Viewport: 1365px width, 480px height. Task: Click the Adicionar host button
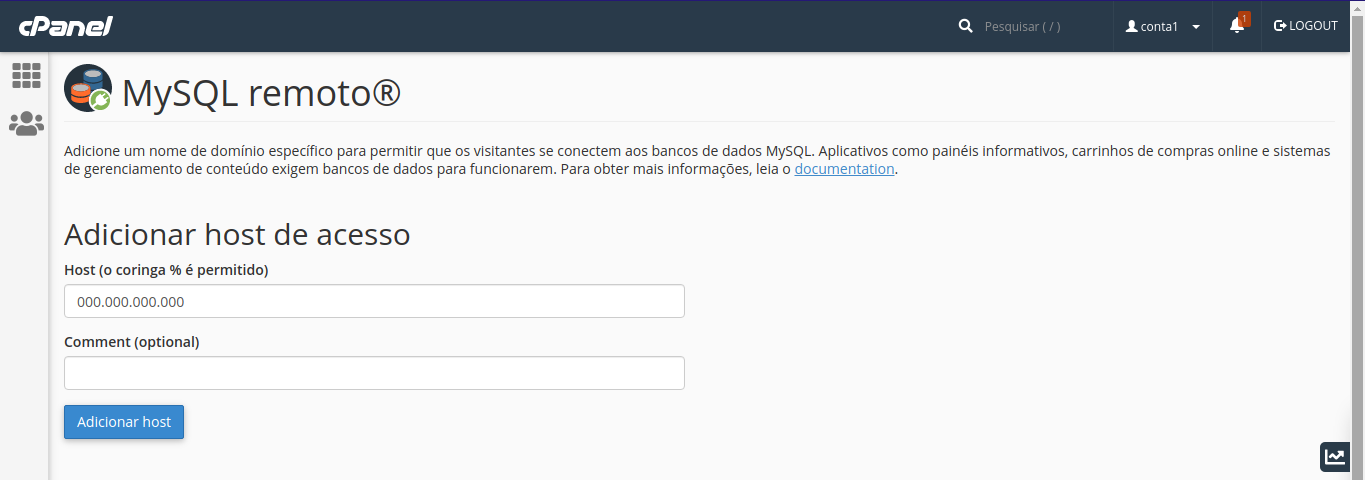tap(124, 422)
